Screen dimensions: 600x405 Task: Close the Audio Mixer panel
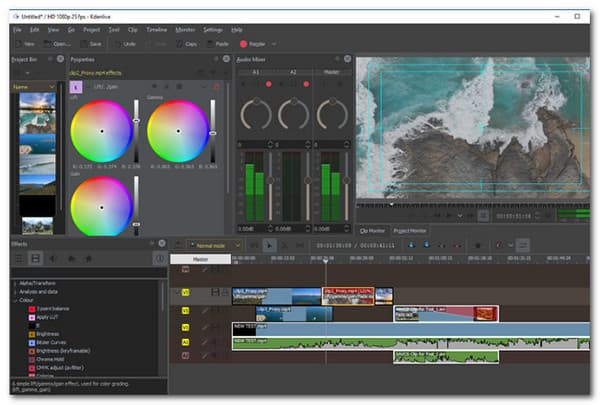tap(347, 59)
